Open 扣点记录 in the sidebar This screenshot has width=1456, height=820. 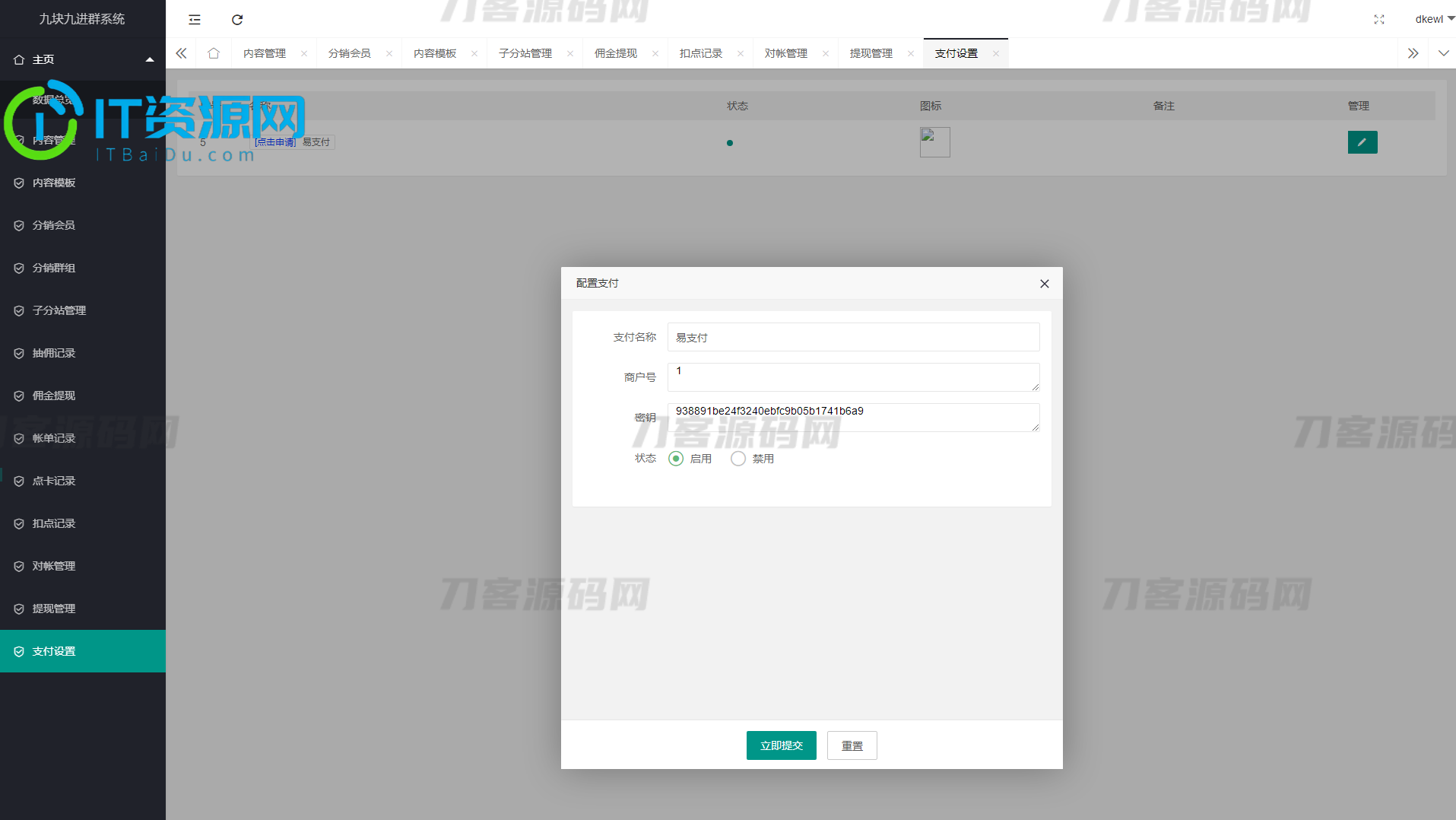[x=83, y=523]
